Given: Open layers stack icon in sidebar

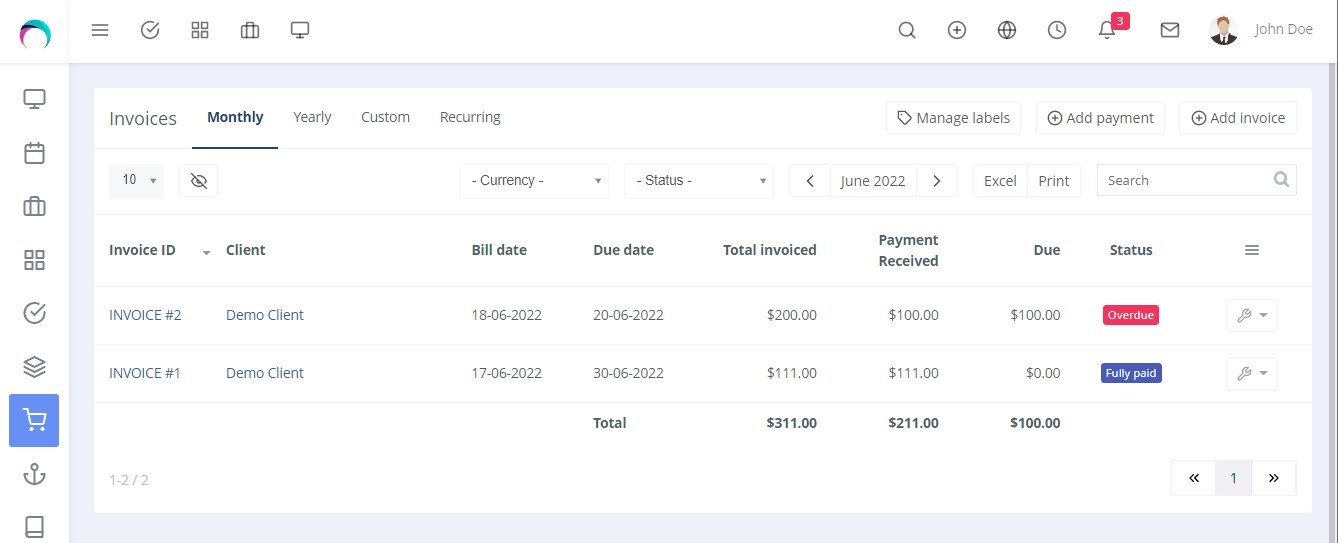Looking at the screenshot, I should (x=35, y=367).
